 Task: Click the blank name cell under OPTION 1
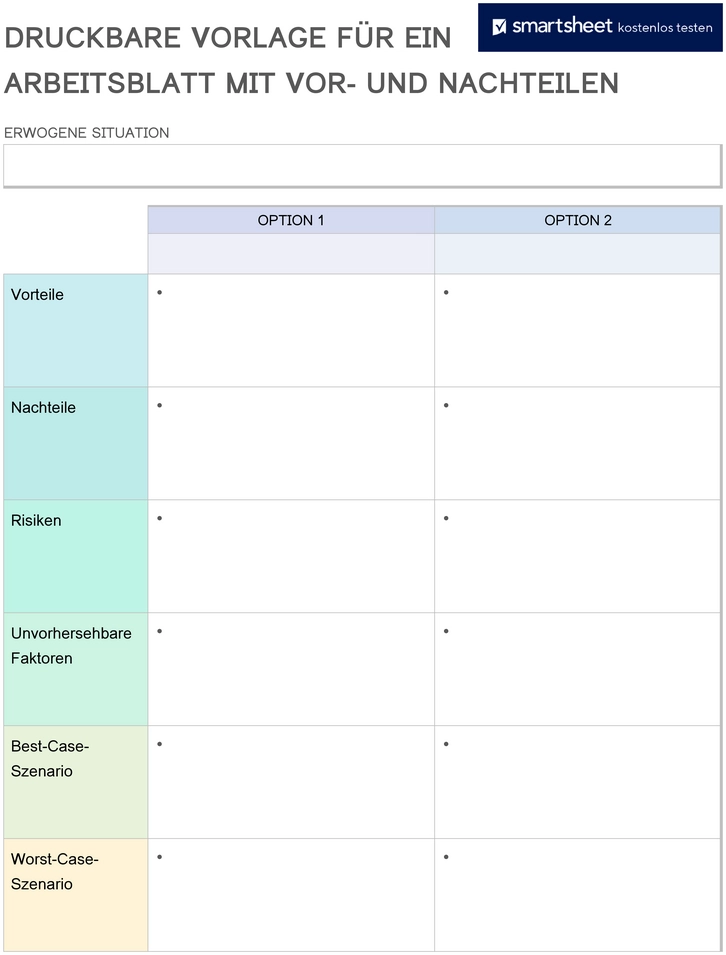[291, 254]
